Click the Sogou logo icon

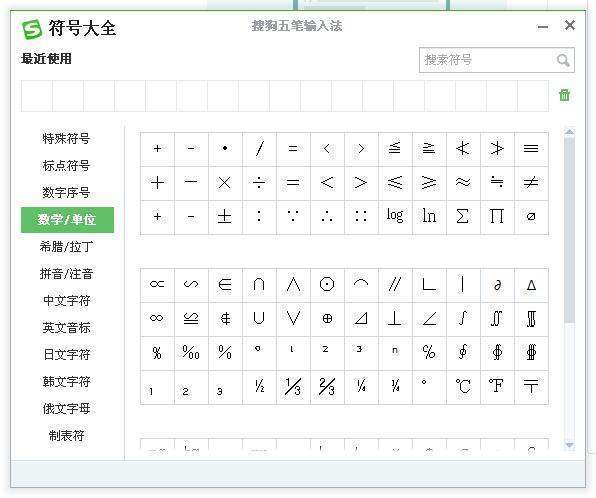coord(32,29)
